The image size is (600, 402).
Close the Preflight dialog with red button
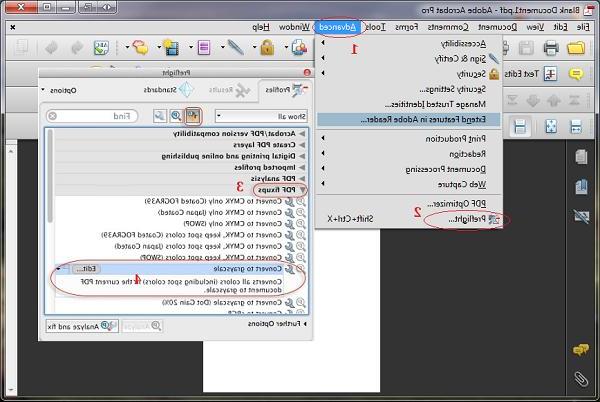pyautogui.click(x=307, y=72)
